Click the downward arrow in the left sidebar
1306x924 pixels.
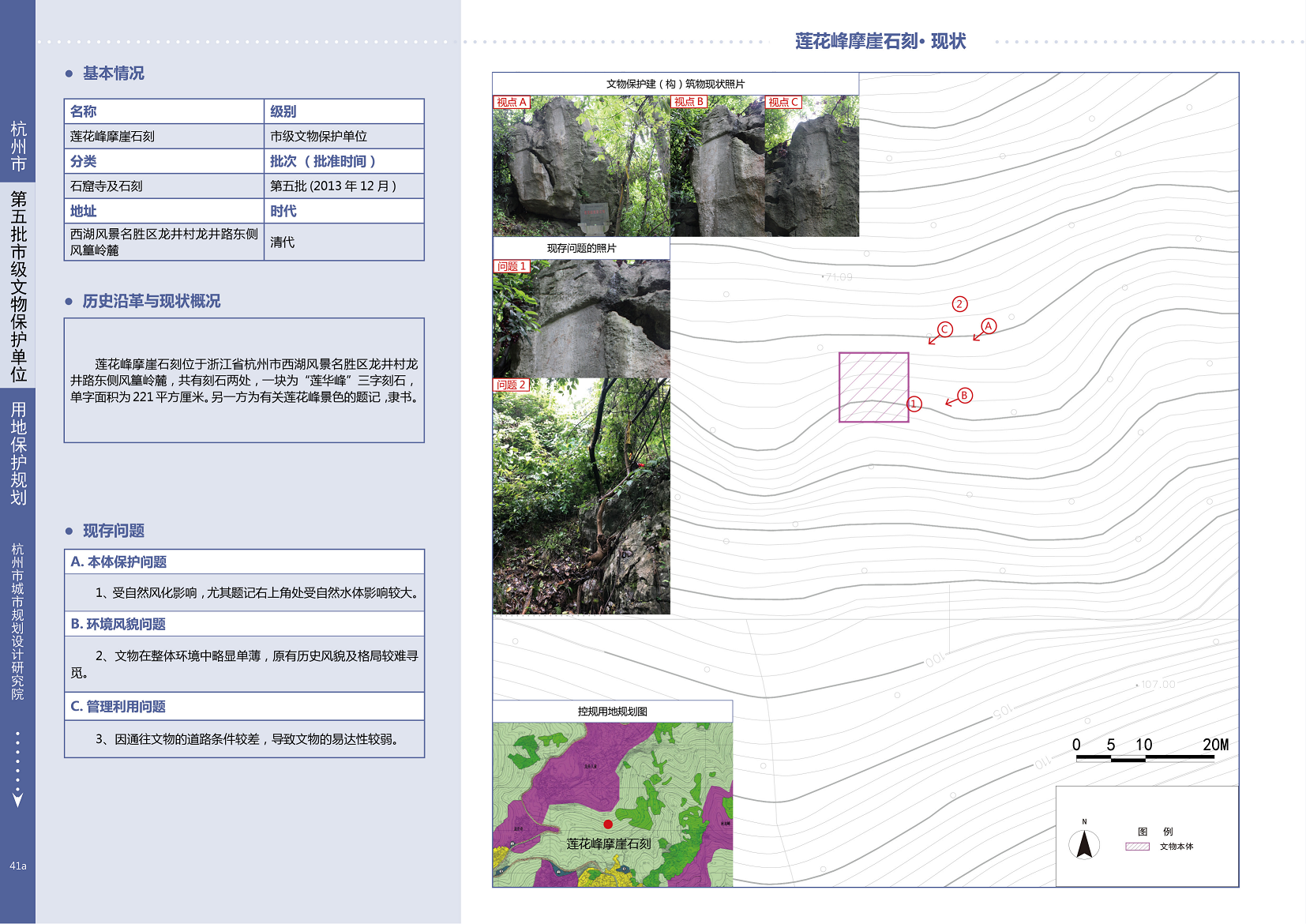pos(17,799)
